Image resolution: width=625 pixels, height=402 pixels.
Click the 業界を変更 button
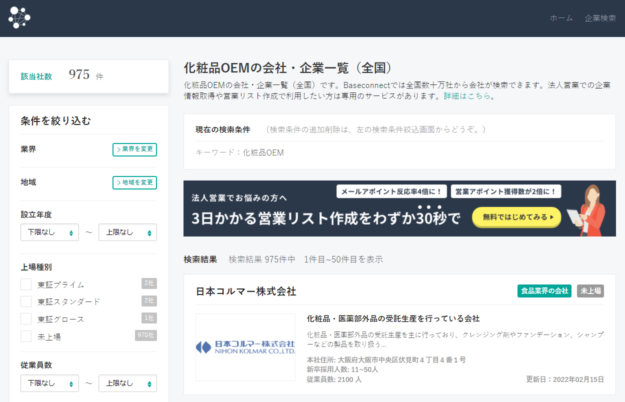point(135,149)
